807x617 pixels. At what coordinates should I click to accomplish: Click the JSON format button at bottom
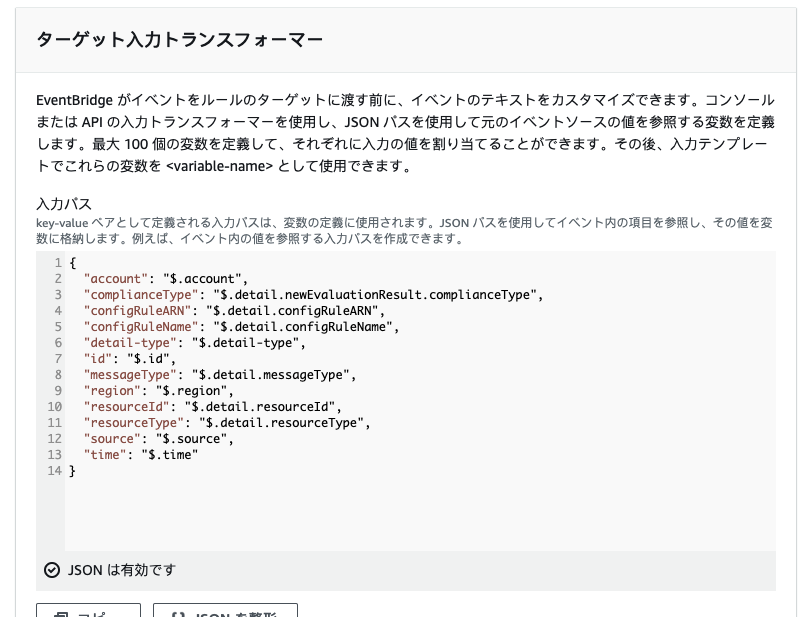(225, 610)
